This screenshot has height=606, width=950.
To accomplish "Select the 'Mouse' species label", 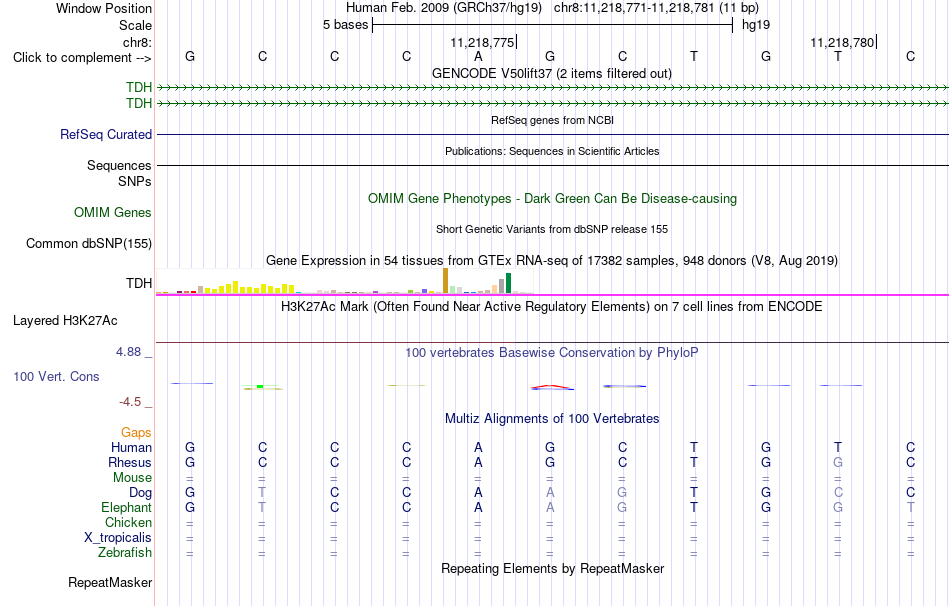I will 133,478.
